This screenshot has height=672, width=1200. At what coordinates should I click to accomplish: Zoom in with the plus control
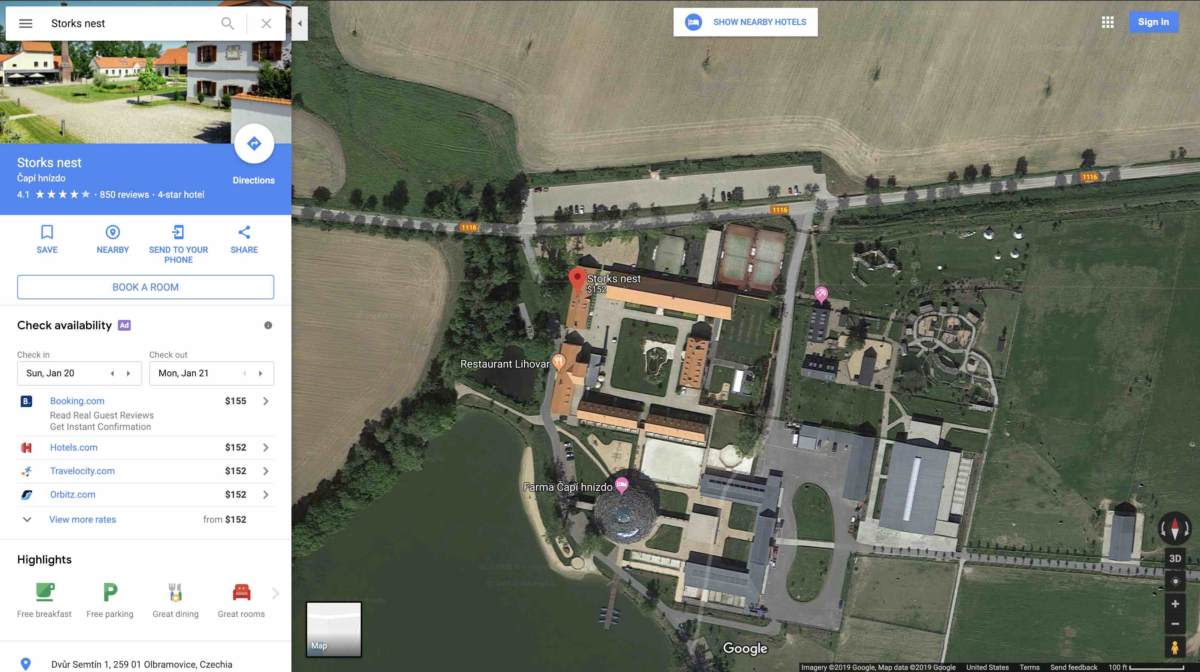pos(1175,603)
